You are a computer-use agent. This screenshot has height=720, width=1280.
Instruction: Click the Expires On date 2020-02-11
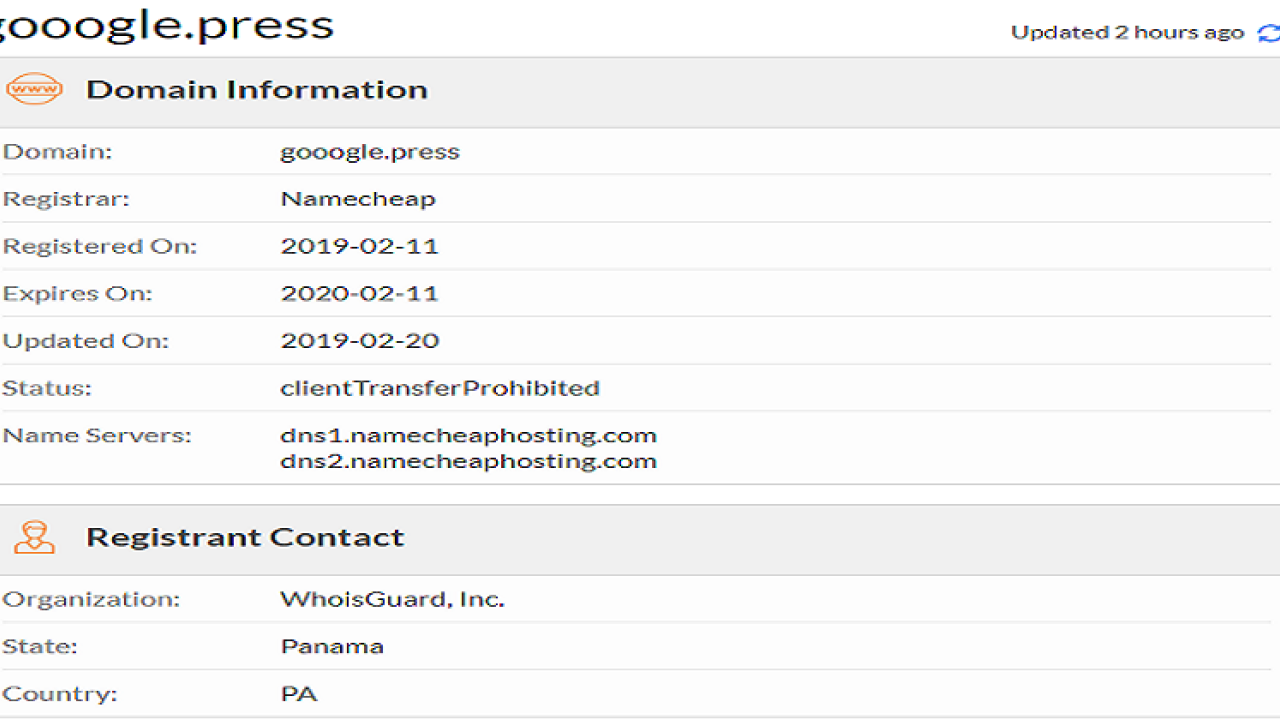(x=360, y=293)
